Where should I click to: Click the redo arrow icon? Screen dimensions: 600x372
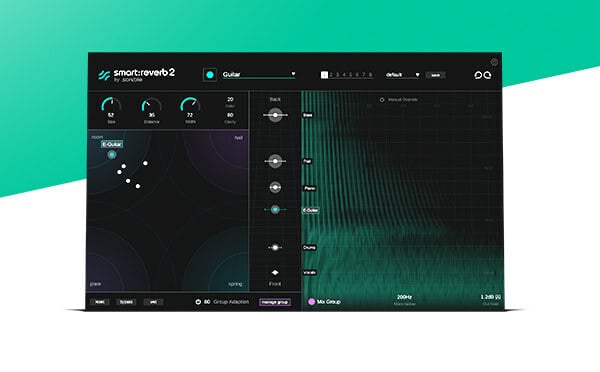coord(487,75)
